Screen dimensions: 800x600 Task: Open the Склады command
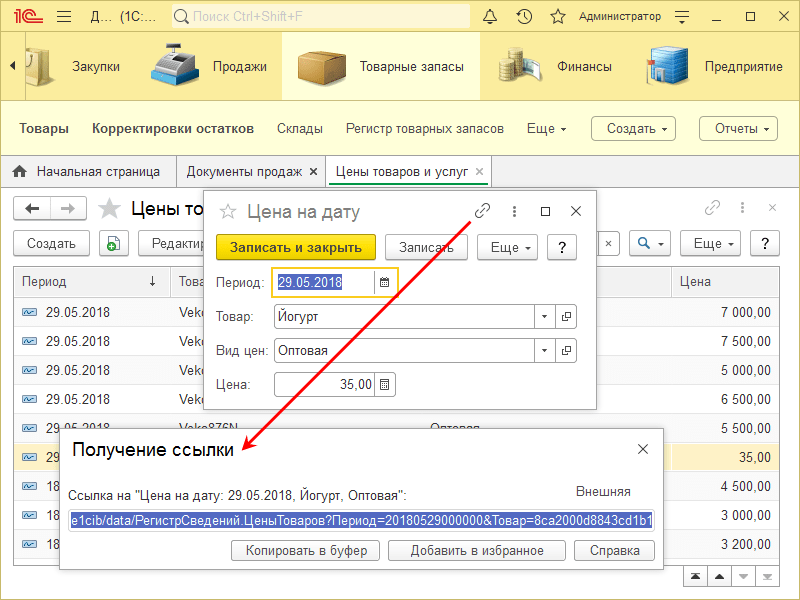click(299, 129)
